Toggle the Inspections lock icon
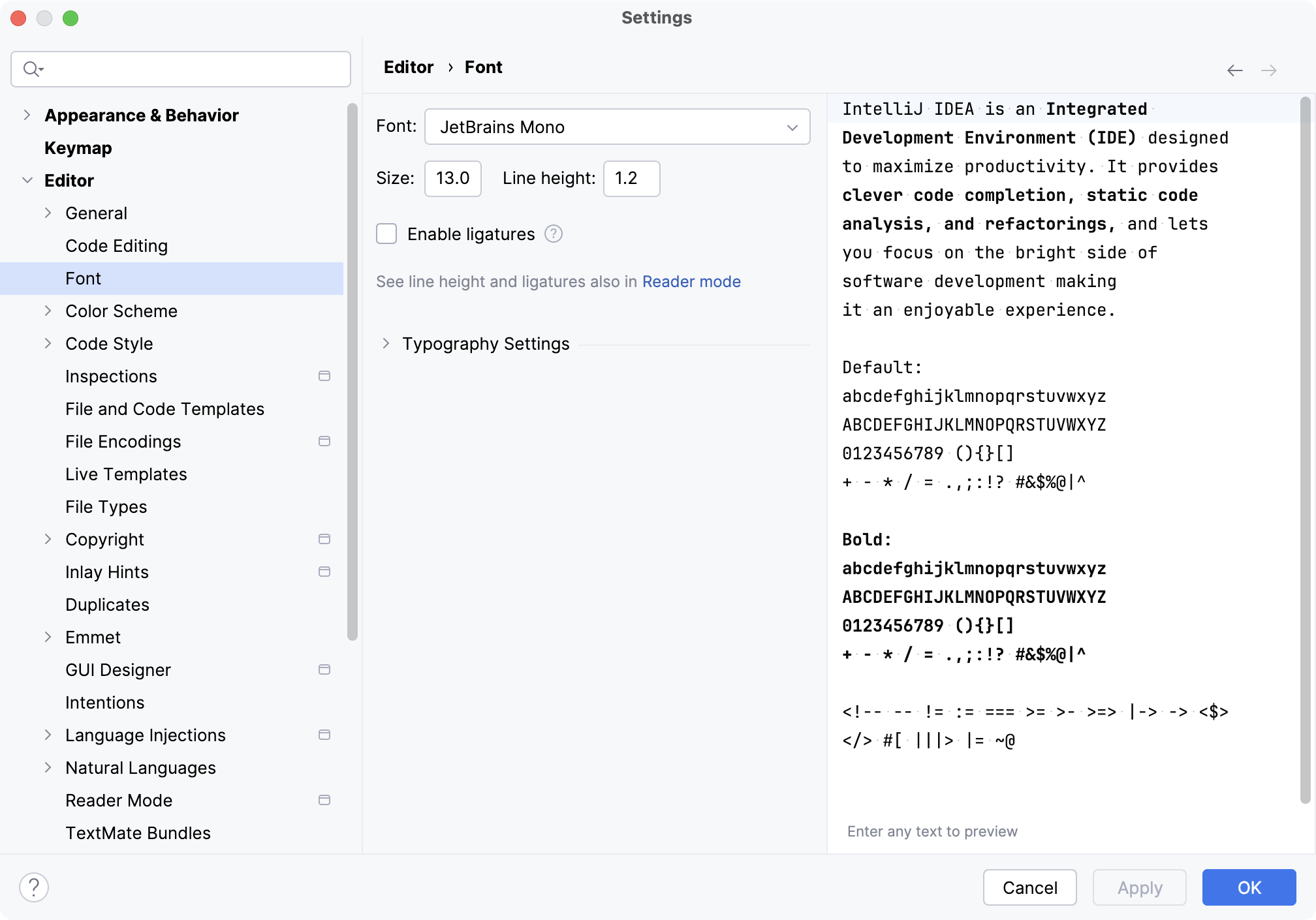The width and height of the screenshot is (1316, 920). tap(325, 375)
